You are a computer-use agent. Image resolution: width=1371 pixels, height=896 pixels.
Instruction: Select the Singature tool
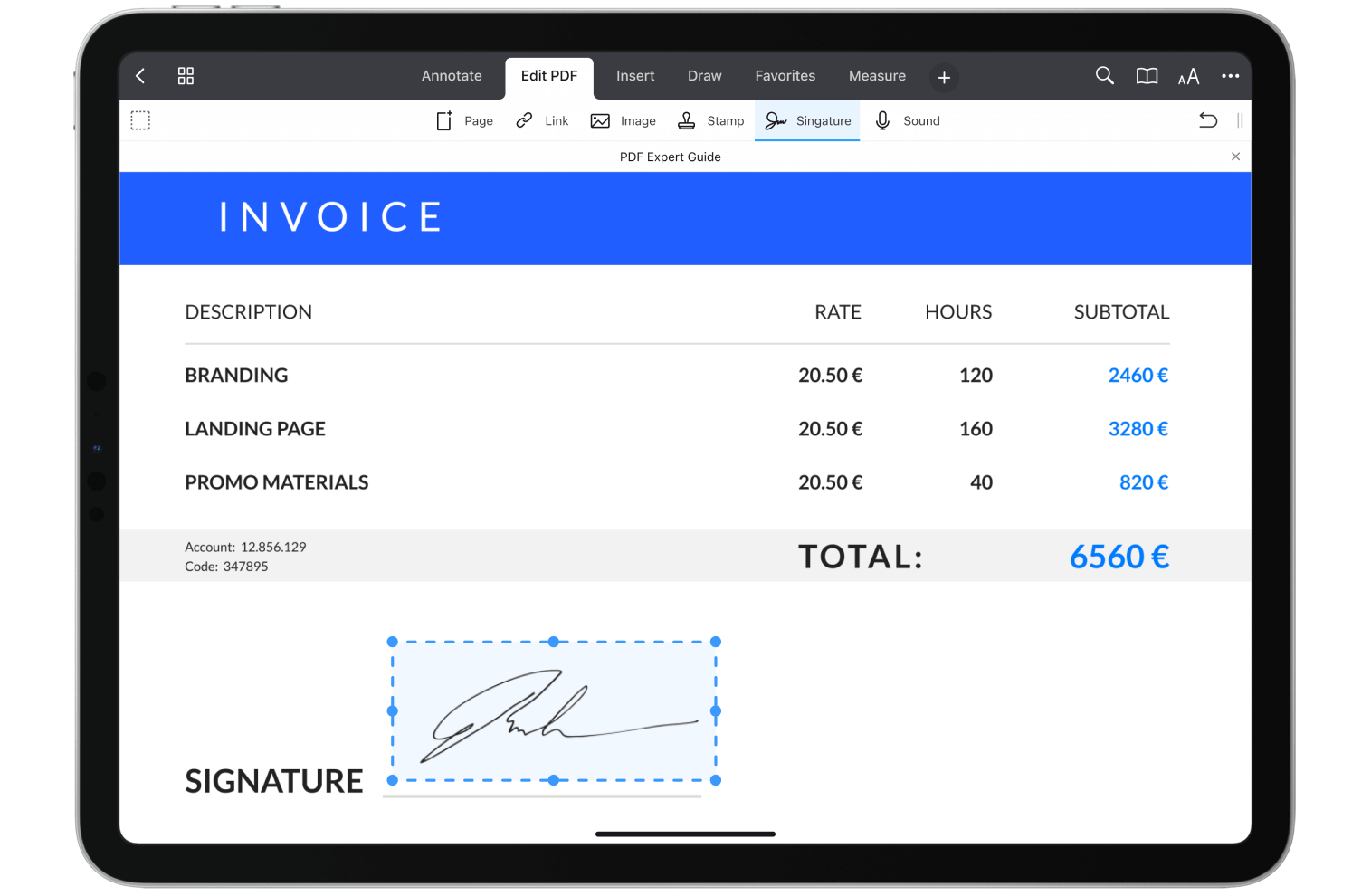807,120
